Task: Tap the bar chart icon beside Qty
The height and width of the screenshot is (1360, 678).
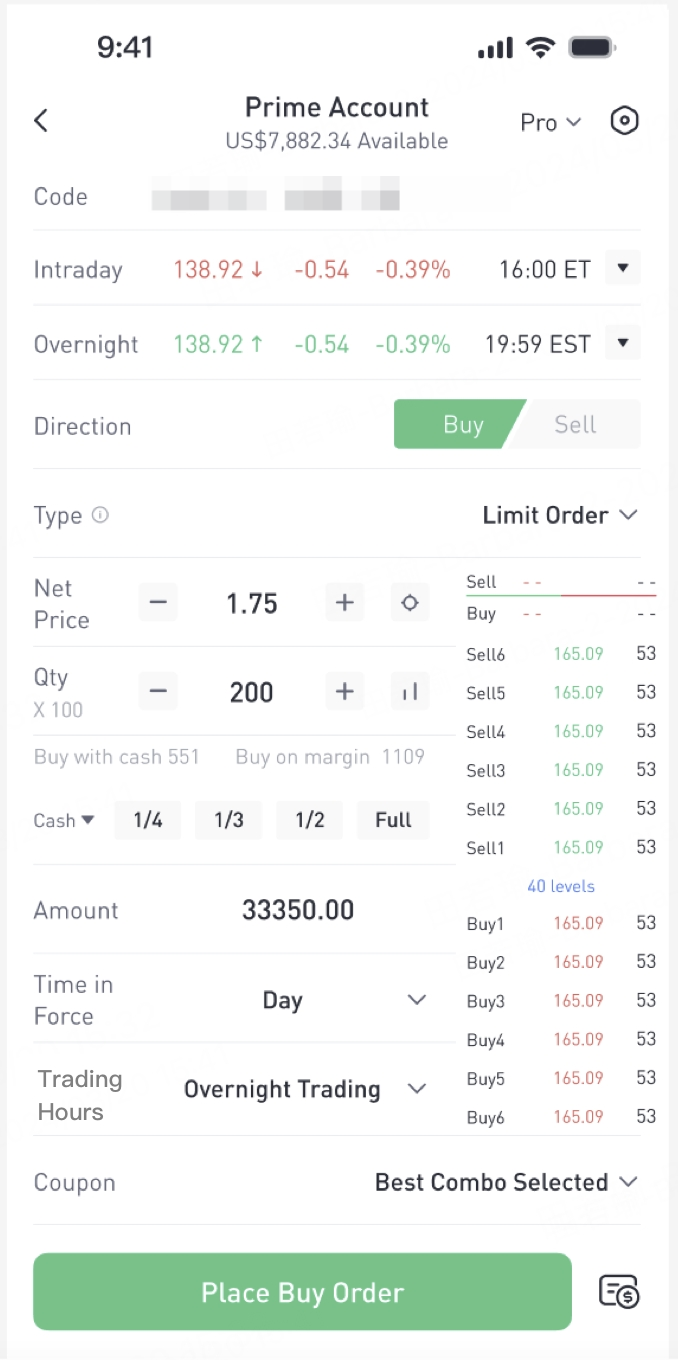Action: [x=409, y=691]
